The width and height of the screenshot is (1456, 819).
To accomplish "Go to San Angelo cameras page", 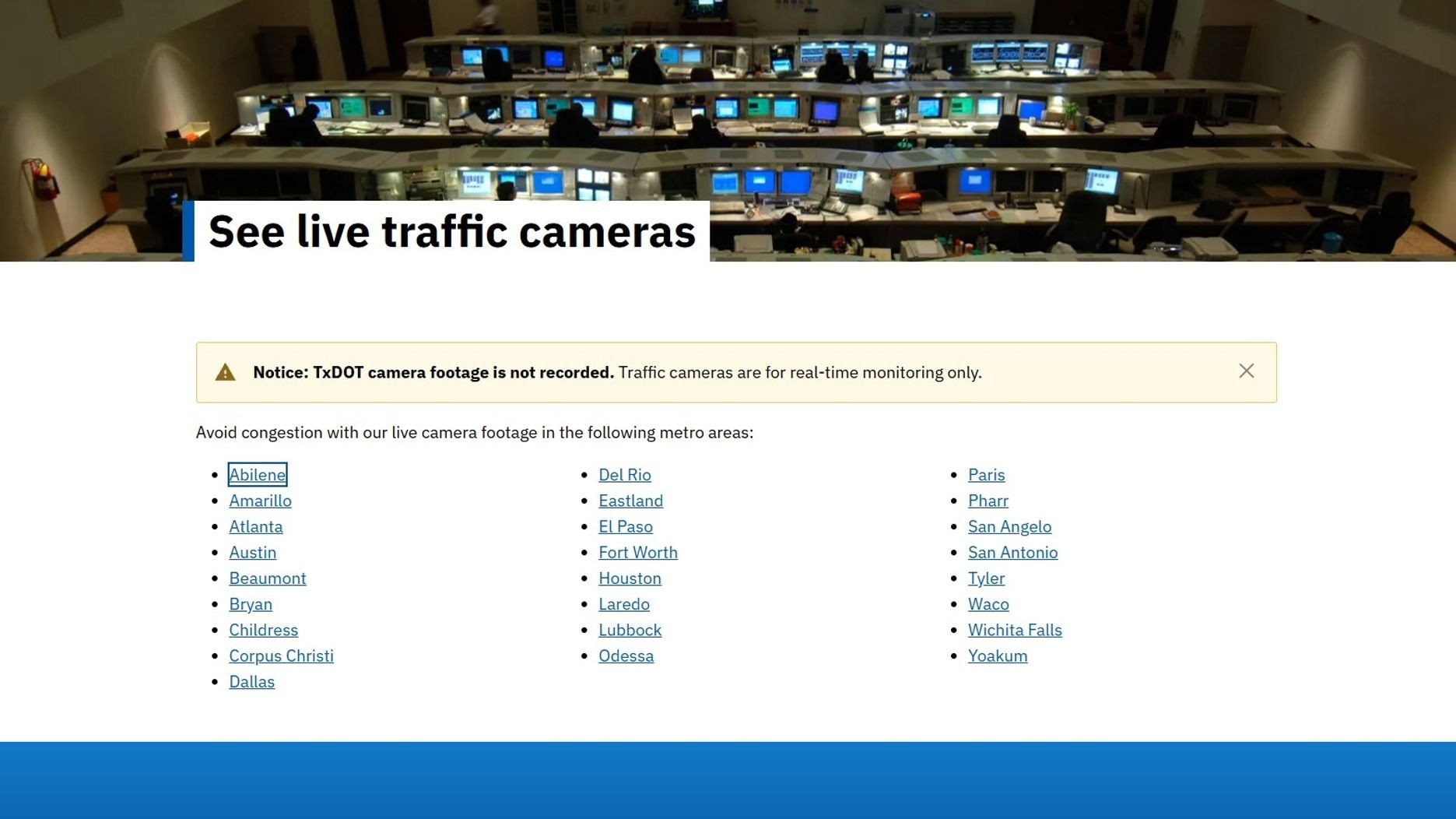I will 1009,527.
